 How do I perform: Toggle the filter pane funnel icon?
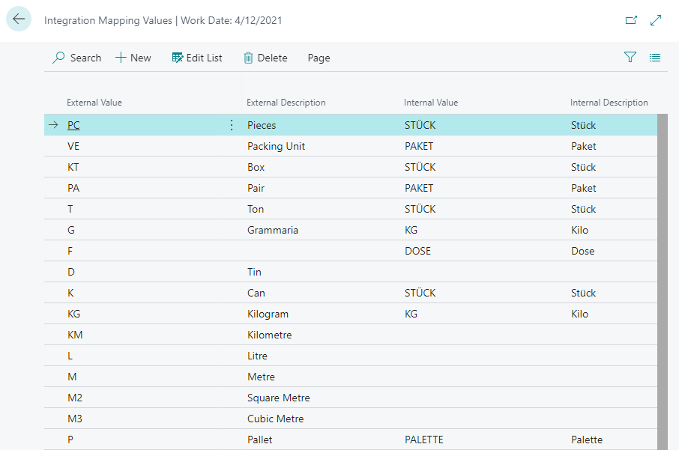point(630,57)
